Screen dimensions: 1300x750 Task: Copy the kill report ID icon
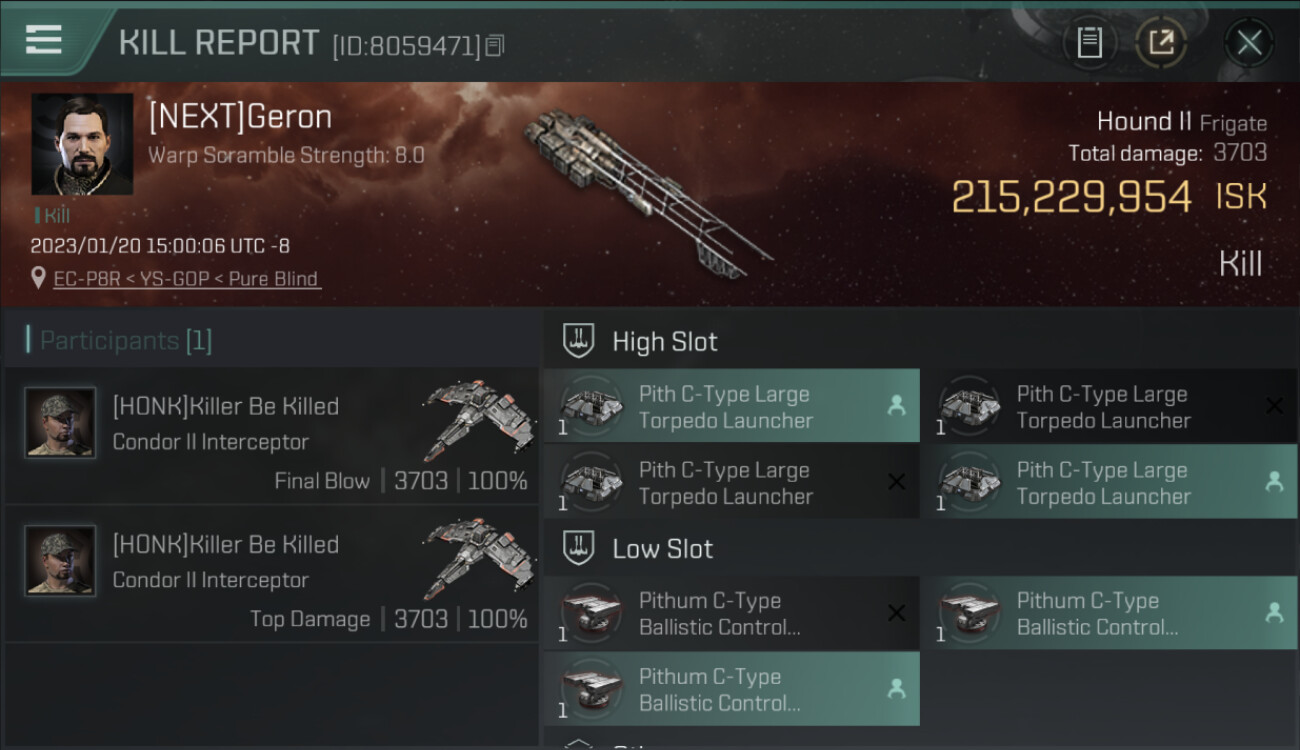(x=495, y=45)
